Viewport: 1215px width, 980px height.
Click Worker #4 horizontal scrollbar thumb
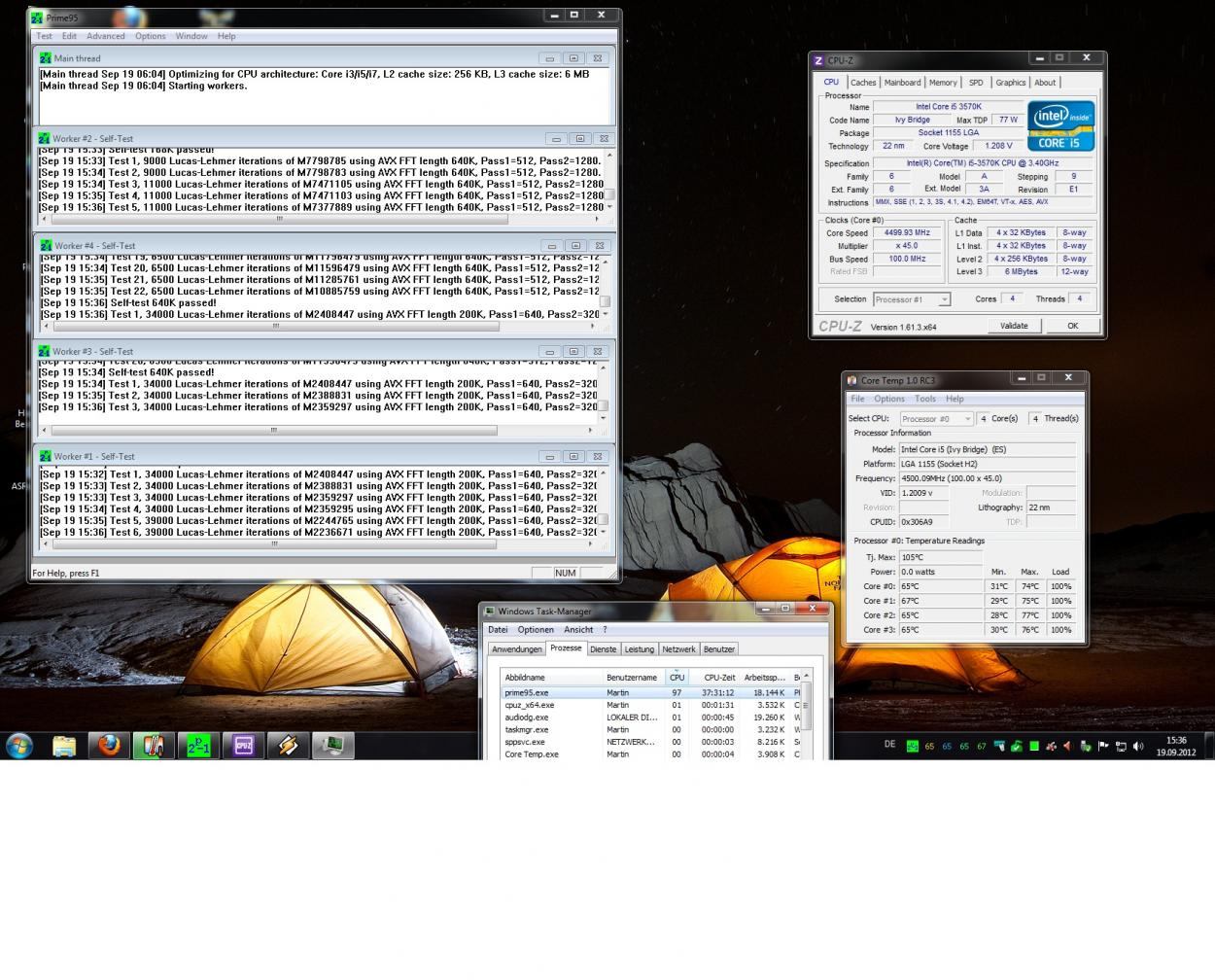[276, 327]
